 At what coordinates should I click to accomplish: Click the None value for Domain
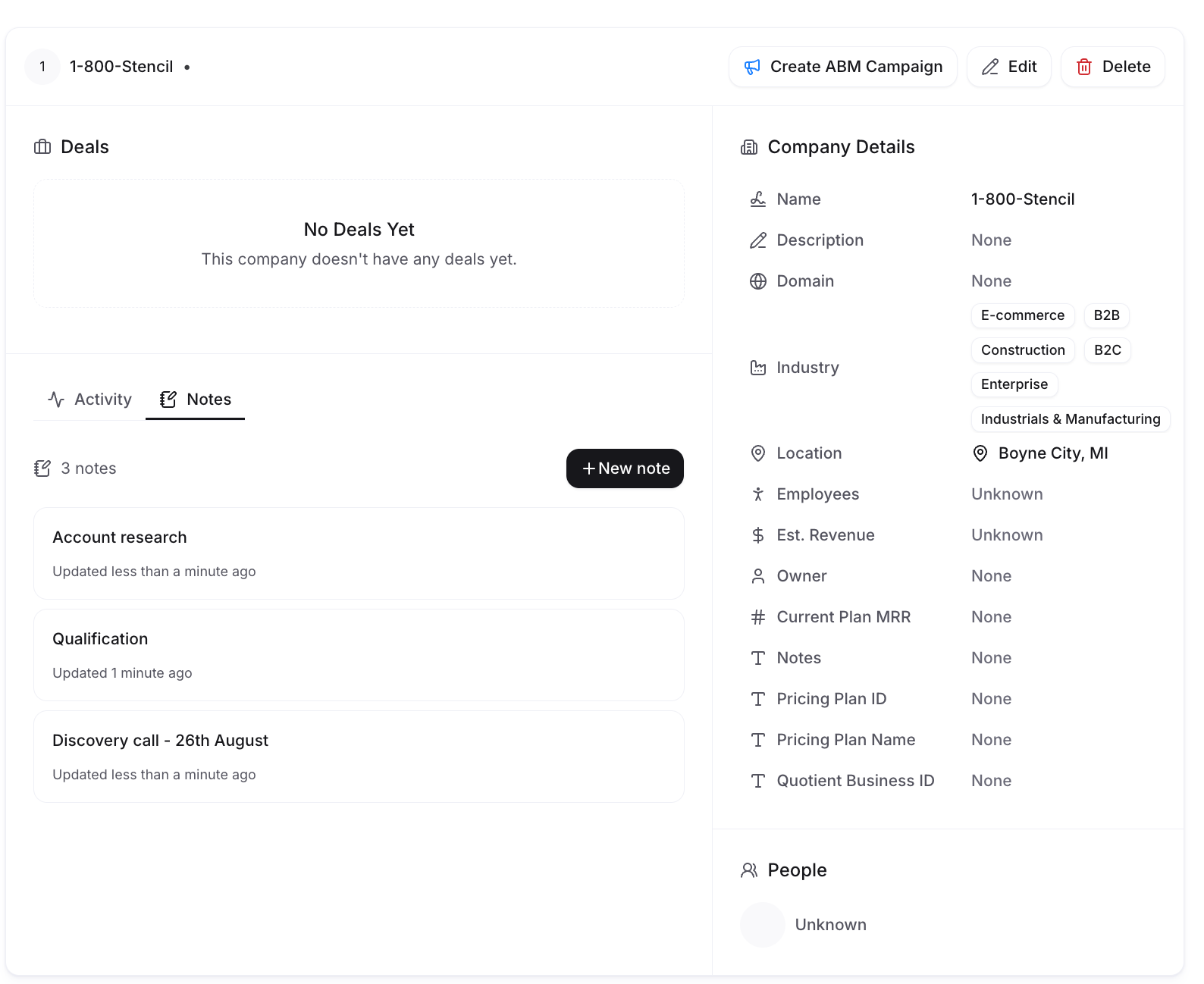[x=992, y=281]
